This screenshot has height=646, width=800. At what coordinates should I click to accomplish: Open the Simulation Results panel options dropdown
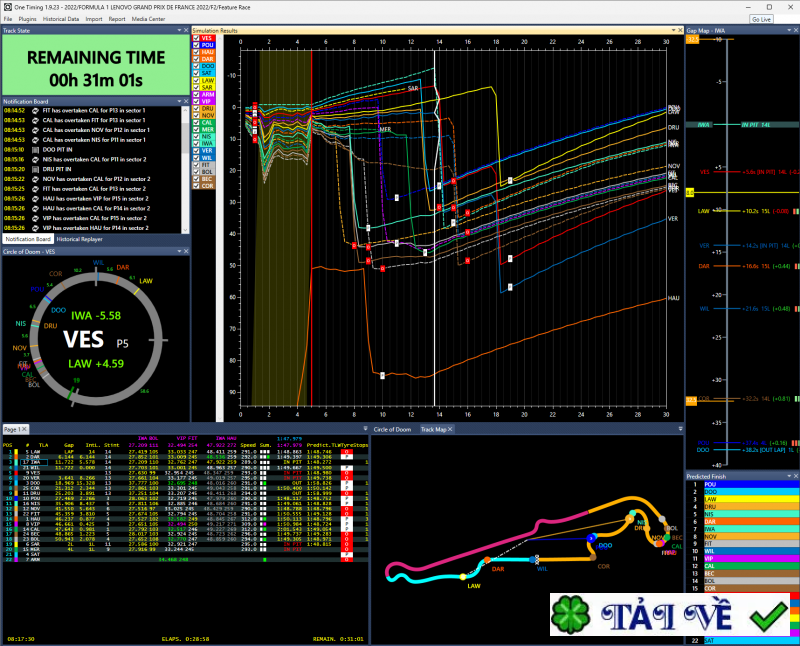click(x=673, y=31)
